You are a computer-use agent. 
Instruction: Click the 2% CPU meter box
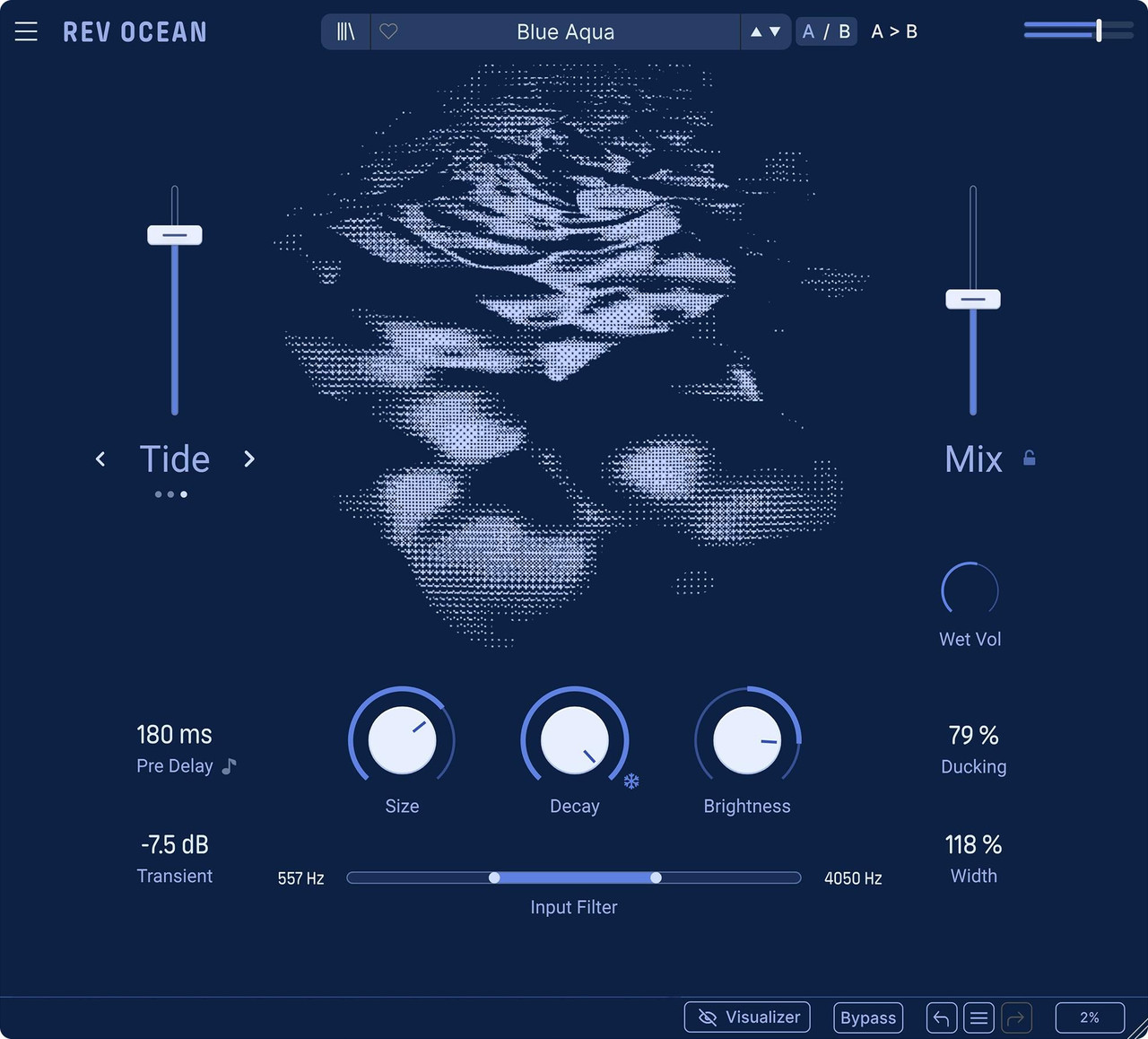click(1090, 1017)
